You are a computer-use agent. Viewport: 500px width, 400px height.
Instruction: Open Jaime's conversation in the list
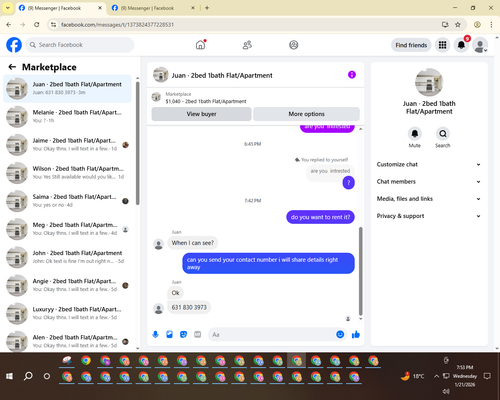[68, 145]
